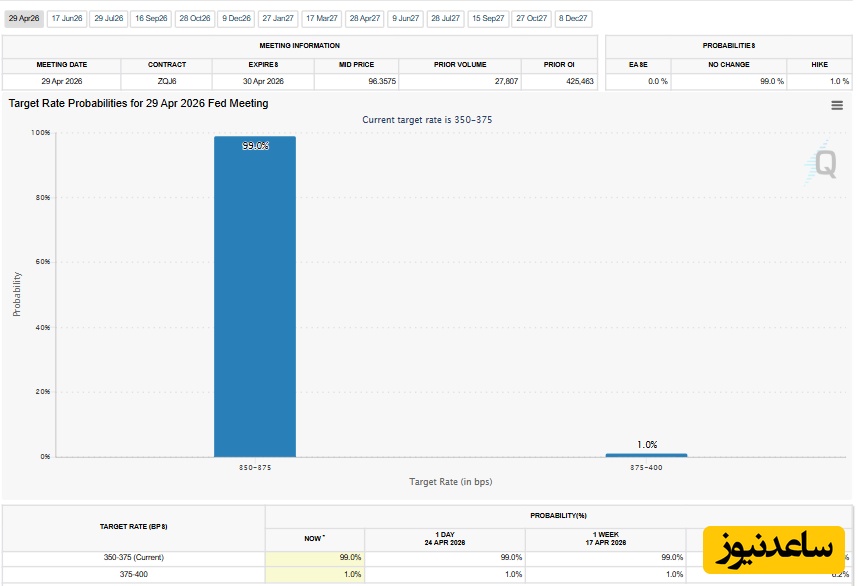
Task: Go to the 16 Sep26 meeting tab
Action: point(152,18)
